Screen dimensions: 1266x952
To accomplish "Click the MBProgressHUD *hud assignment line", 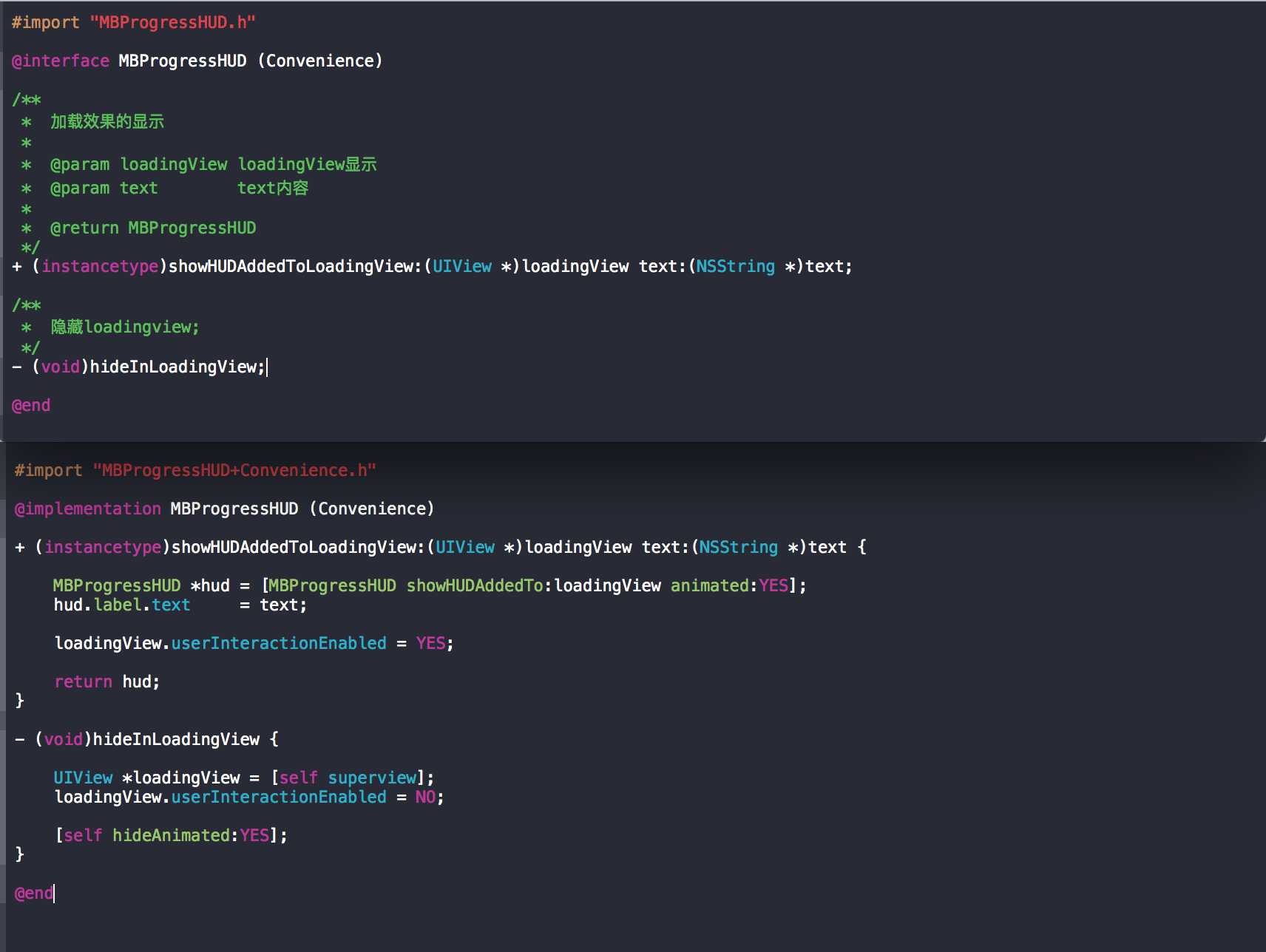I will [430, 585].
